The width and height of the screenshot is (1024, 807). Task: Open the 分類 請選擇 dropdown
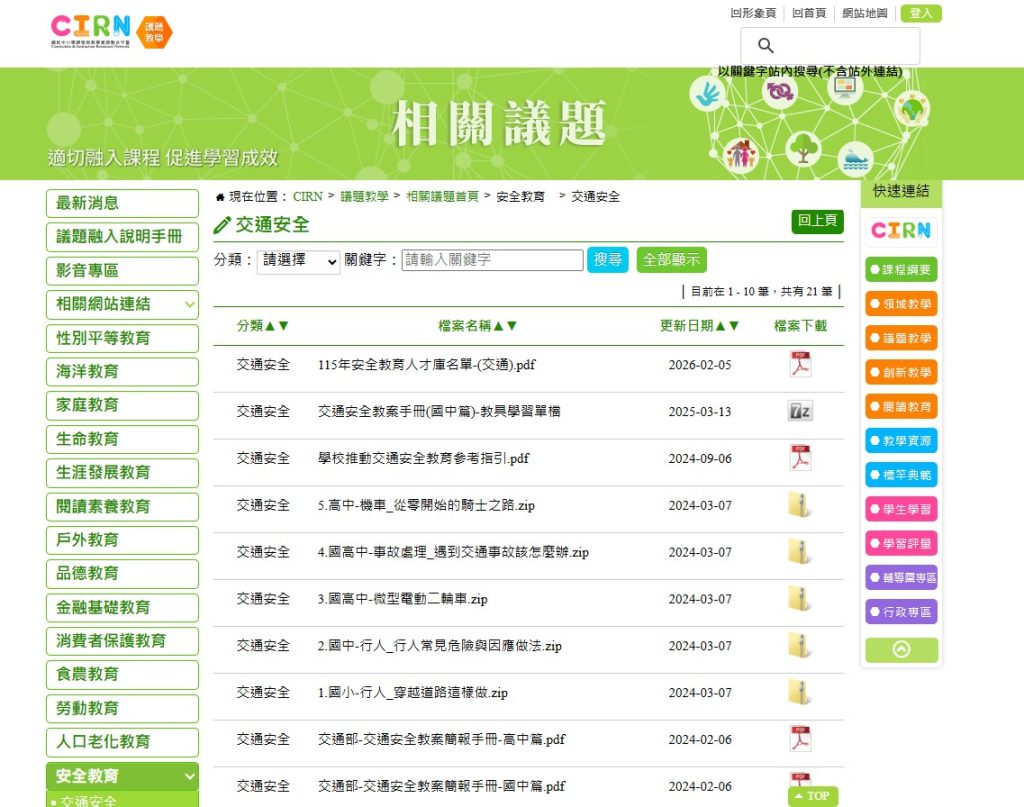[298, 261]
